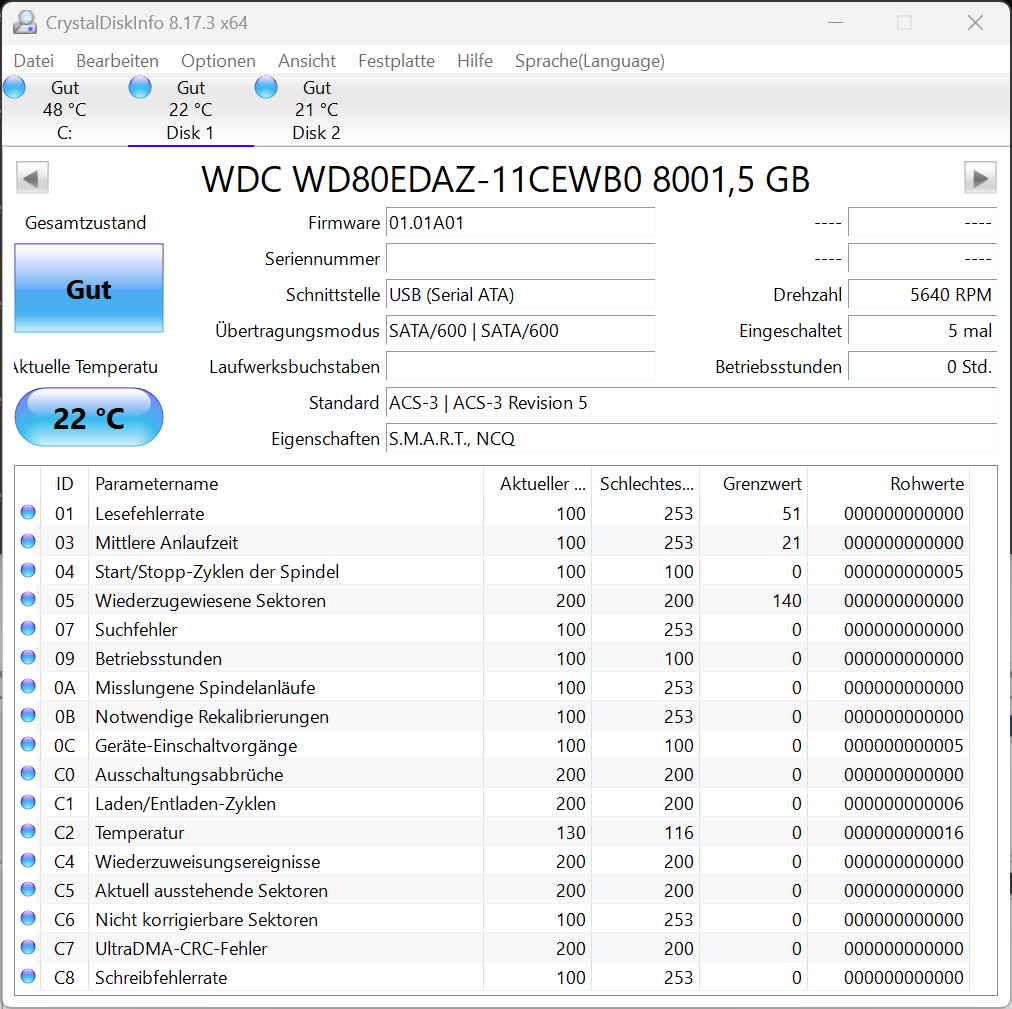Click the Betriebsstunden value 0 Std.

coord(922,367)
